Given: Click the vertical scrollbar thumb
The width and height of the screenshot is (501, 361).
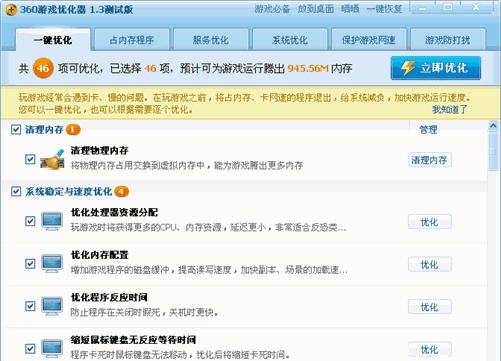Looking at the screenshot, I should click(x=493, y=152).
